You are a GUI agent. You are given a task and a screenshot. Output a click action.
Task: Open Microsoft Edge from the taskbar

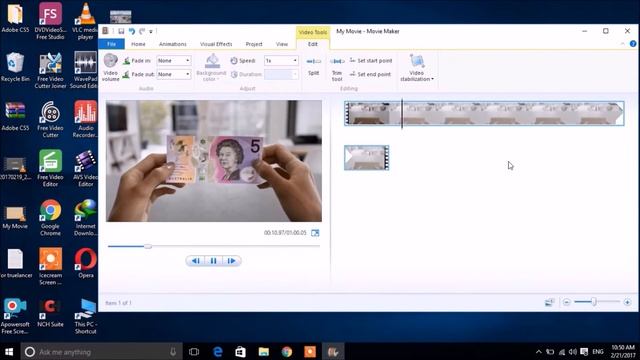pos(218,351)
